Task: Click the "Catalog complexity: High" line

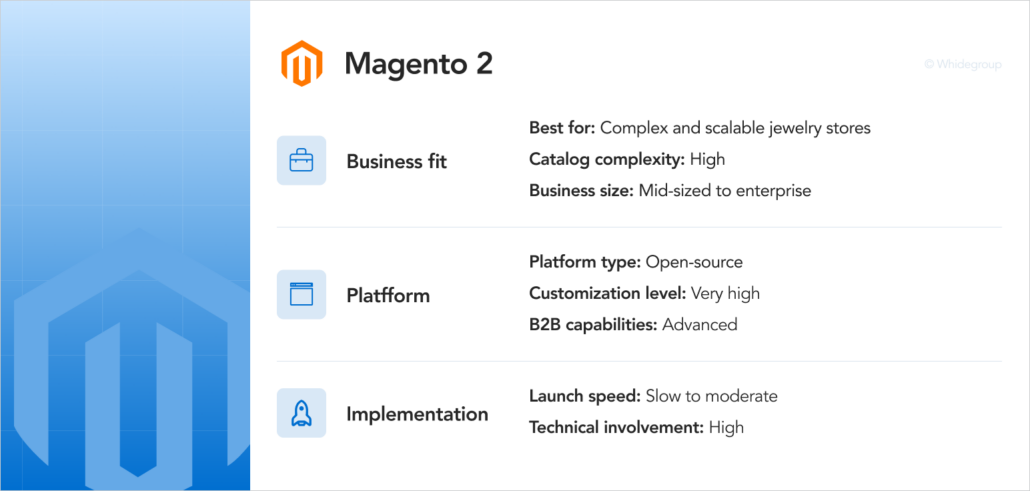Action: pyautogui.click(x=627, y=159)
